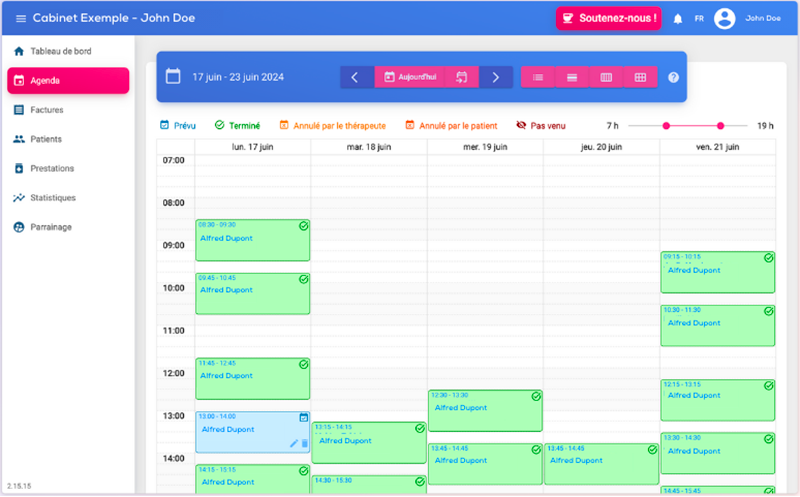Click the 19 h end-hour slider handle
The image size is (800, 497).
pyautogui.click(x=720, y=126)
